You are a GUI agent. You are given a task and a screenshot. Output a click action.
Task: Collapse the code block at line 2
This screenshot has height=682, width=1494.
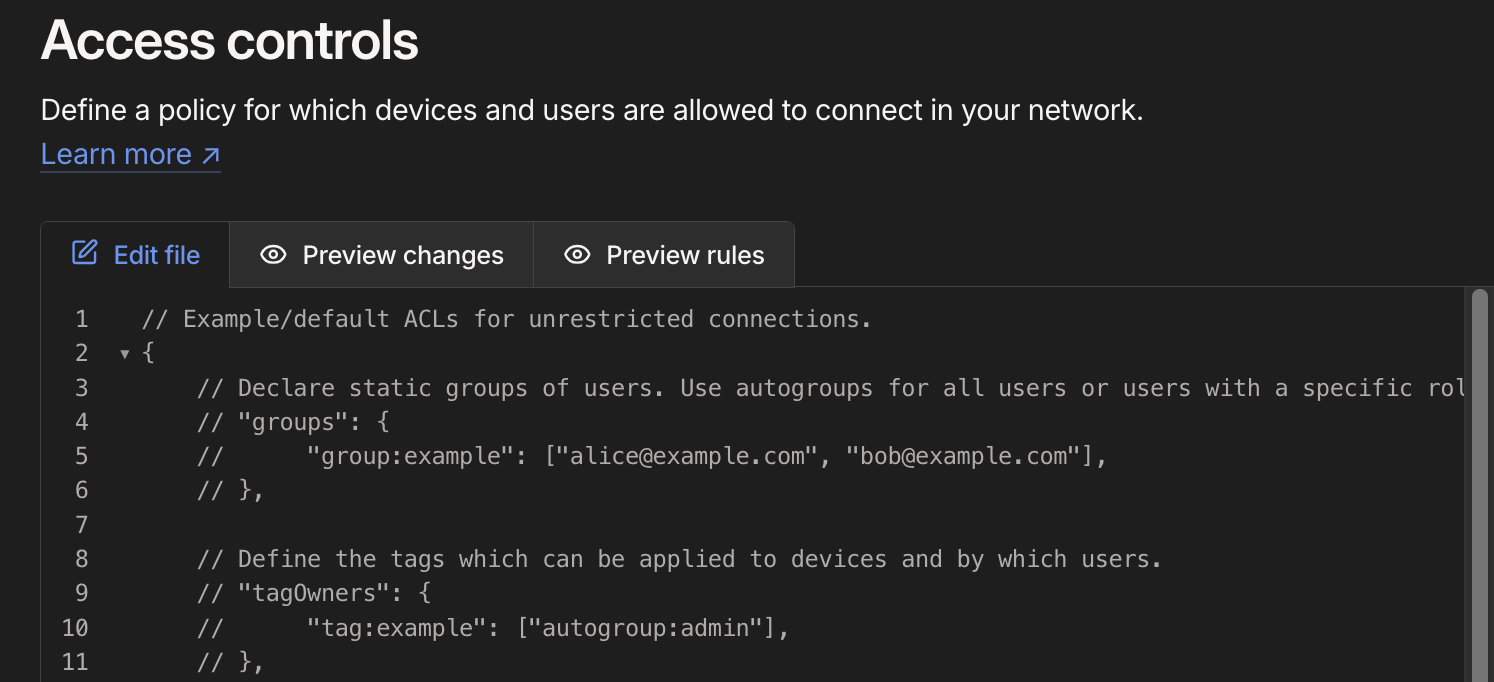pyautogui.click(x=125, y=353)
